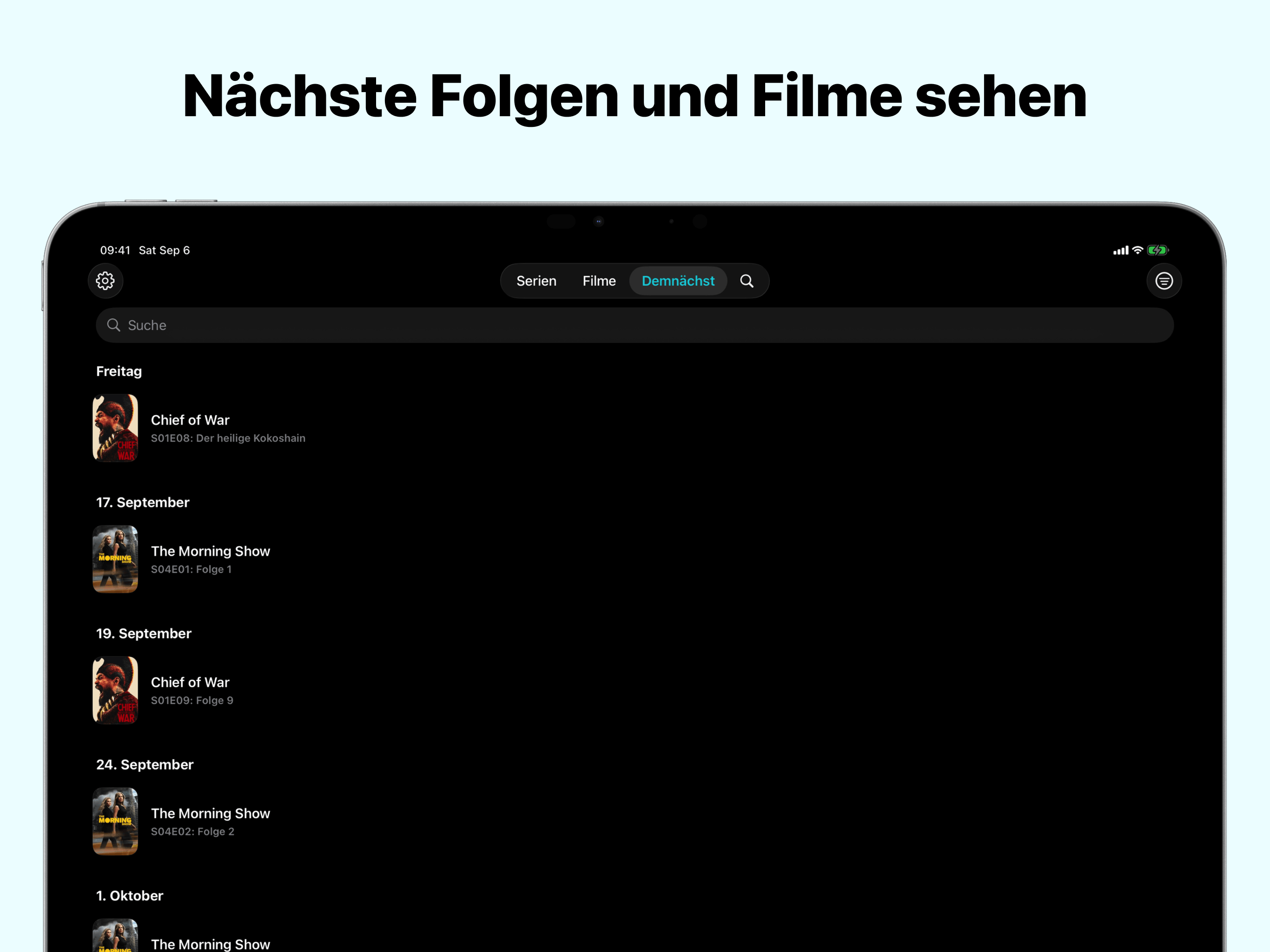
Task: Click the Freitag section header
Action: tap(119, 371)
